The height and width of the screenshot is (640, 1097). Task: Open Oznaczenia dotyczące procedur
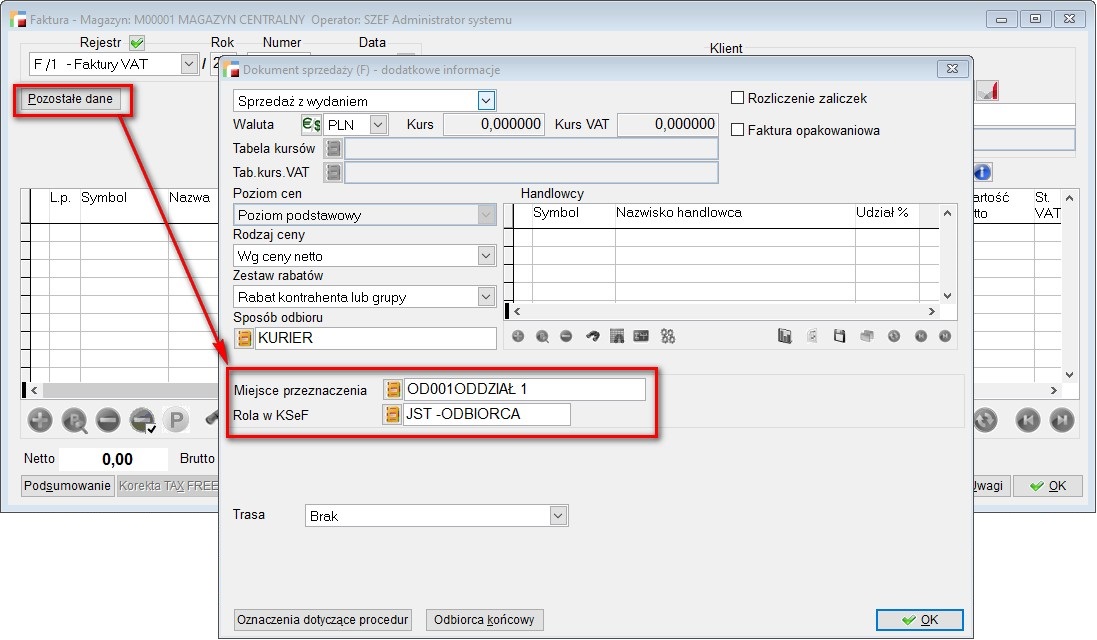[x=323, y=620]
